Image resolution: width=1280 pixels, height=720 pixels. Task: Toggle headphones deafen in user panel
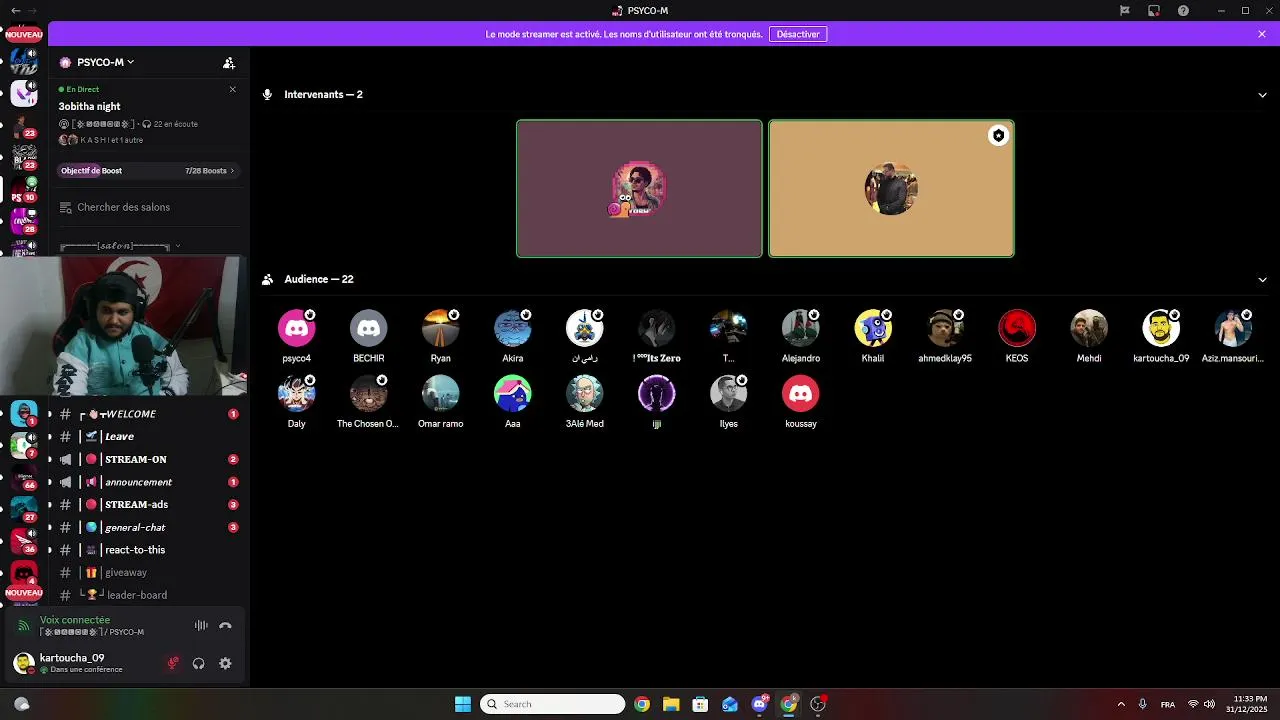tap(199, 663)
